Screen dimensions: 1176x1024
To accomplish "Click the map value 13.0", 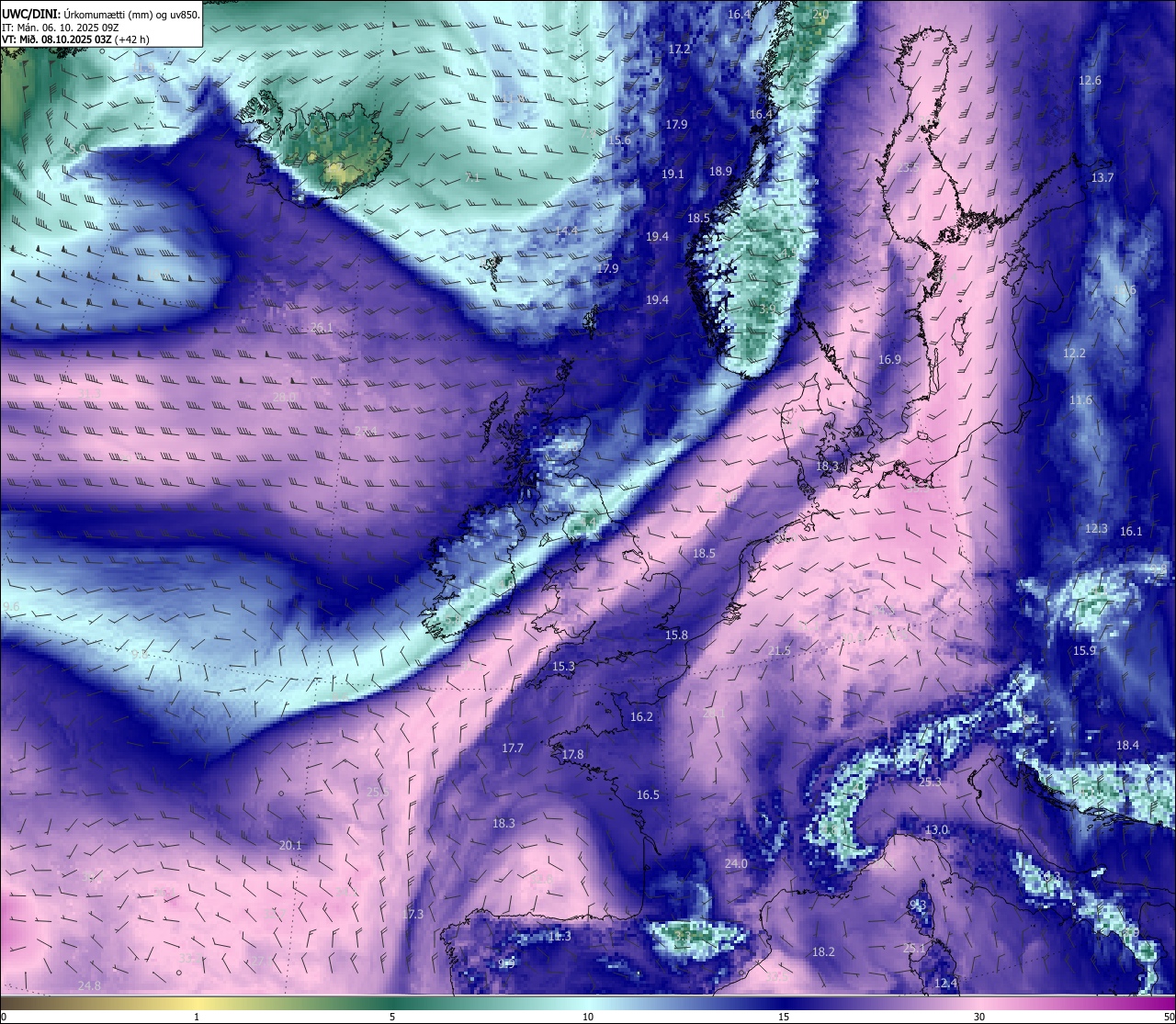I will pos(936,829).
